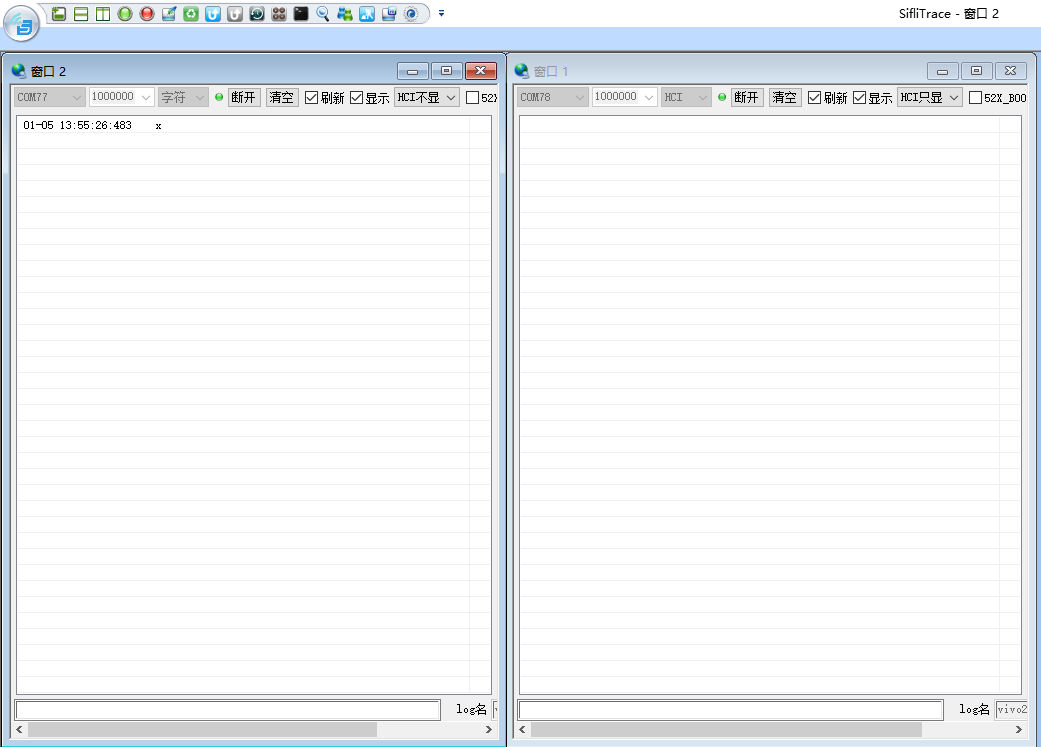This screenshot has height=747, width=1041.
Task: Click the command input field in 窗口 2
Action: tap(227, 710)
